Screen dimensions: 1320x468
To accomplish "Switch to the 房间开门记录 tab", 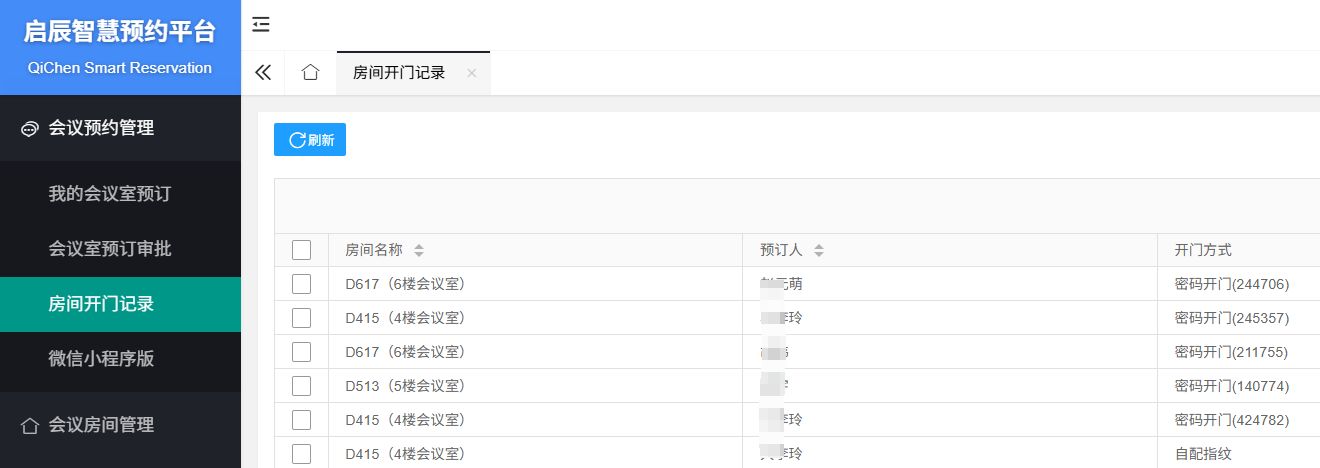I will pos(399,73).
